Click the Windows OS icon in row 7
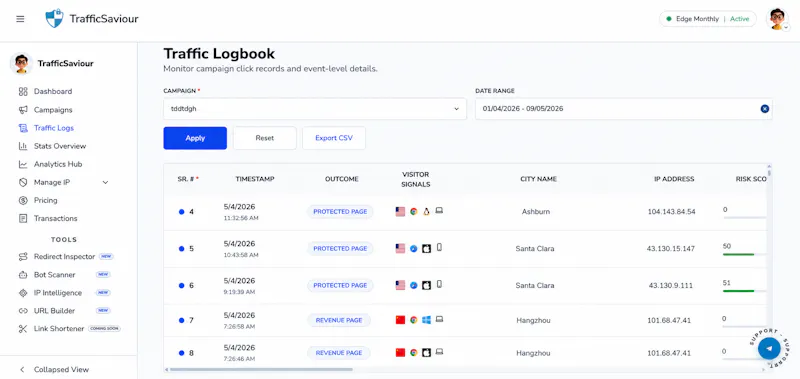The height and width of the screenshot is (379, 800). point(427,320)
